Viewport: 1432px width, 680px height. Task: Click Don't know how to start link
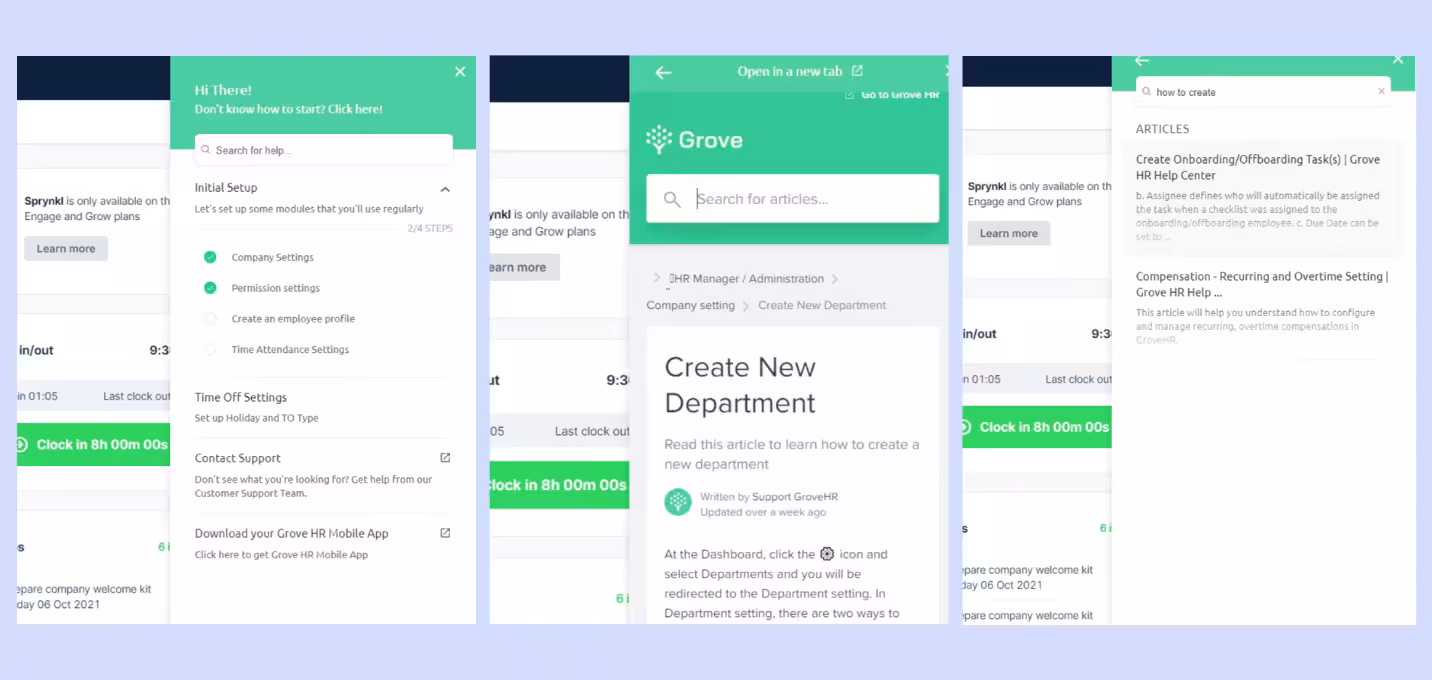(x=288, y=109)
